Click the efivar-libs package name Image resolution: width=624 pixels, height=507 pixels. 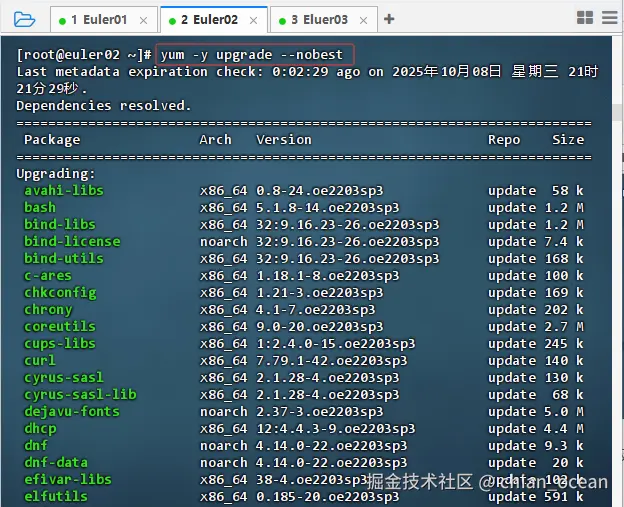click(x=68, y=480)
